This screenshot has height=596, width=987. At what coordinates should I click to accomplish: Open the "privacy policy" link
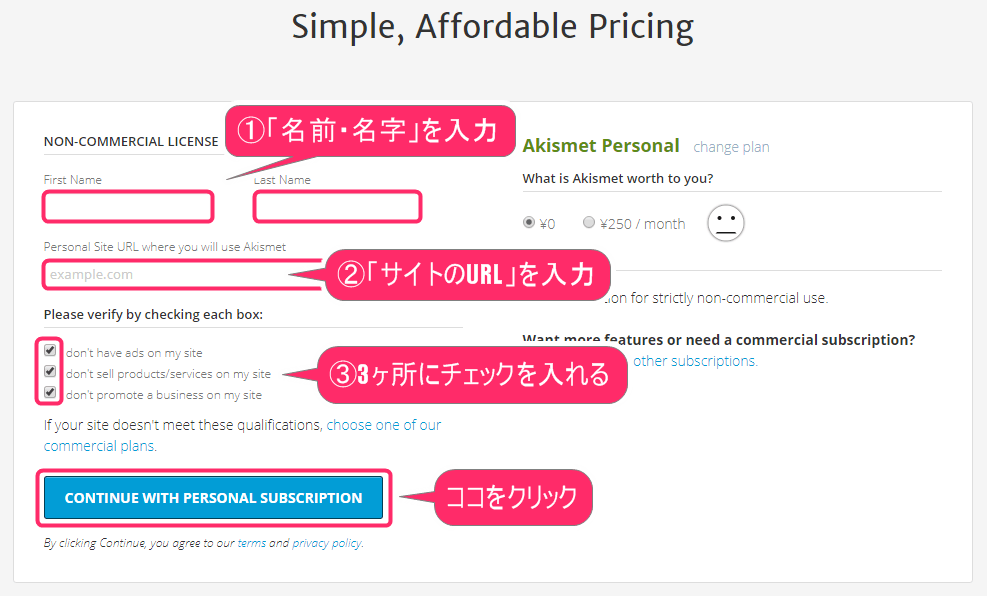click(x=327, y=543)
